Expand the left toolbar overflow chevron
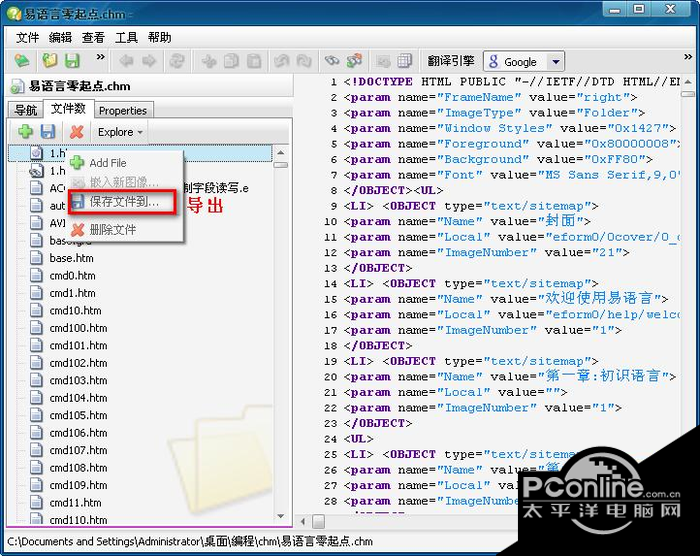This screenshot has height=556, width=700. click(x=100, y=57)
